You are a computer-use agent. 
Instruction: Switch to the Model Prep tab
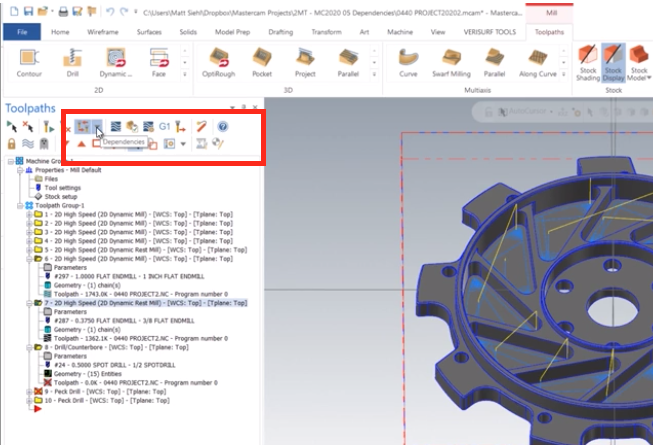(232, 32)
